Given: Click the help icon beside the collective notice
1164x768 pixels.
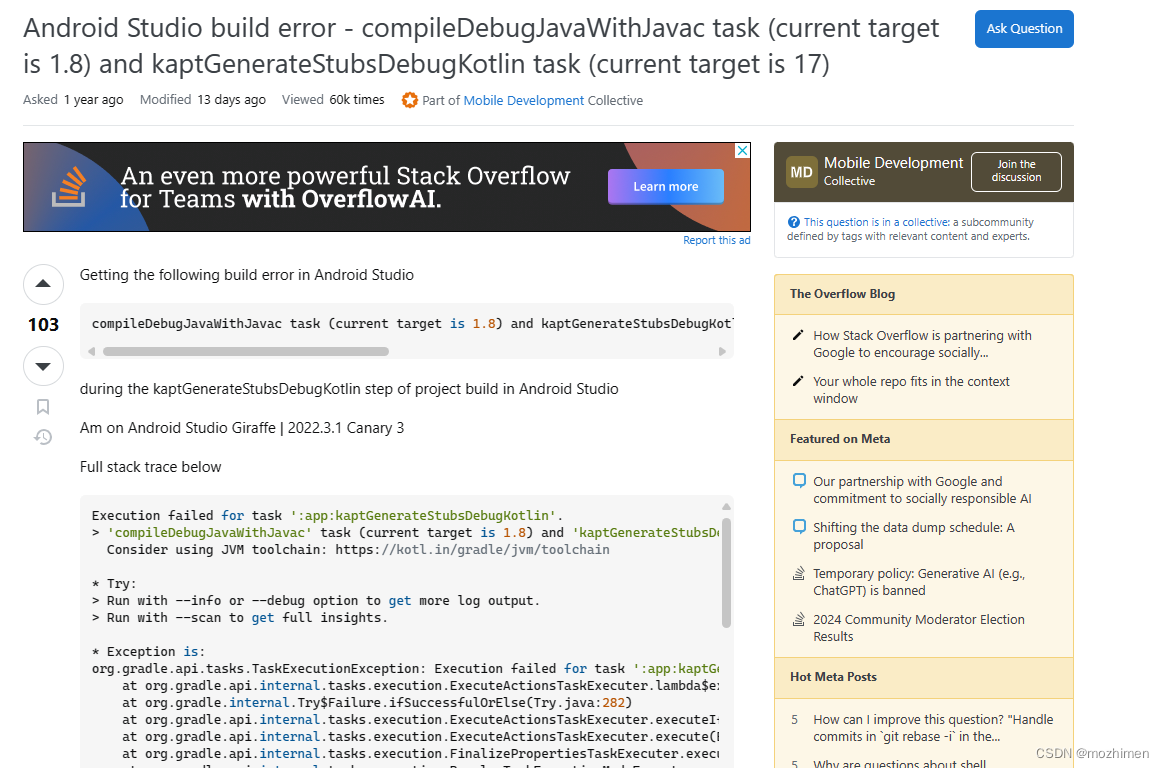Looking at the screenshot, I should coord(794,221).
